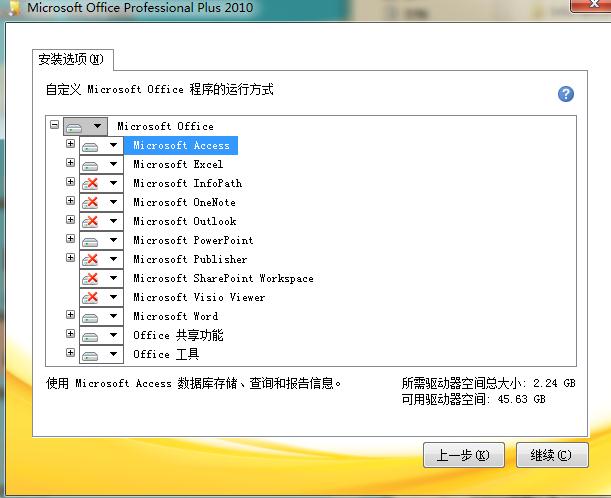Viewport: 611px width, 498px height.
Task: Click red X icon beside Microsoft Outlook
Action: 90,222
